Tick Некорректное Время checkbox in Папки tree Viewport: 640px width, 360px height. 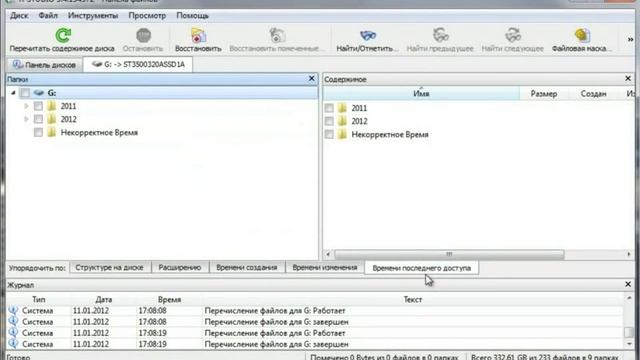(x=38, y=132)
